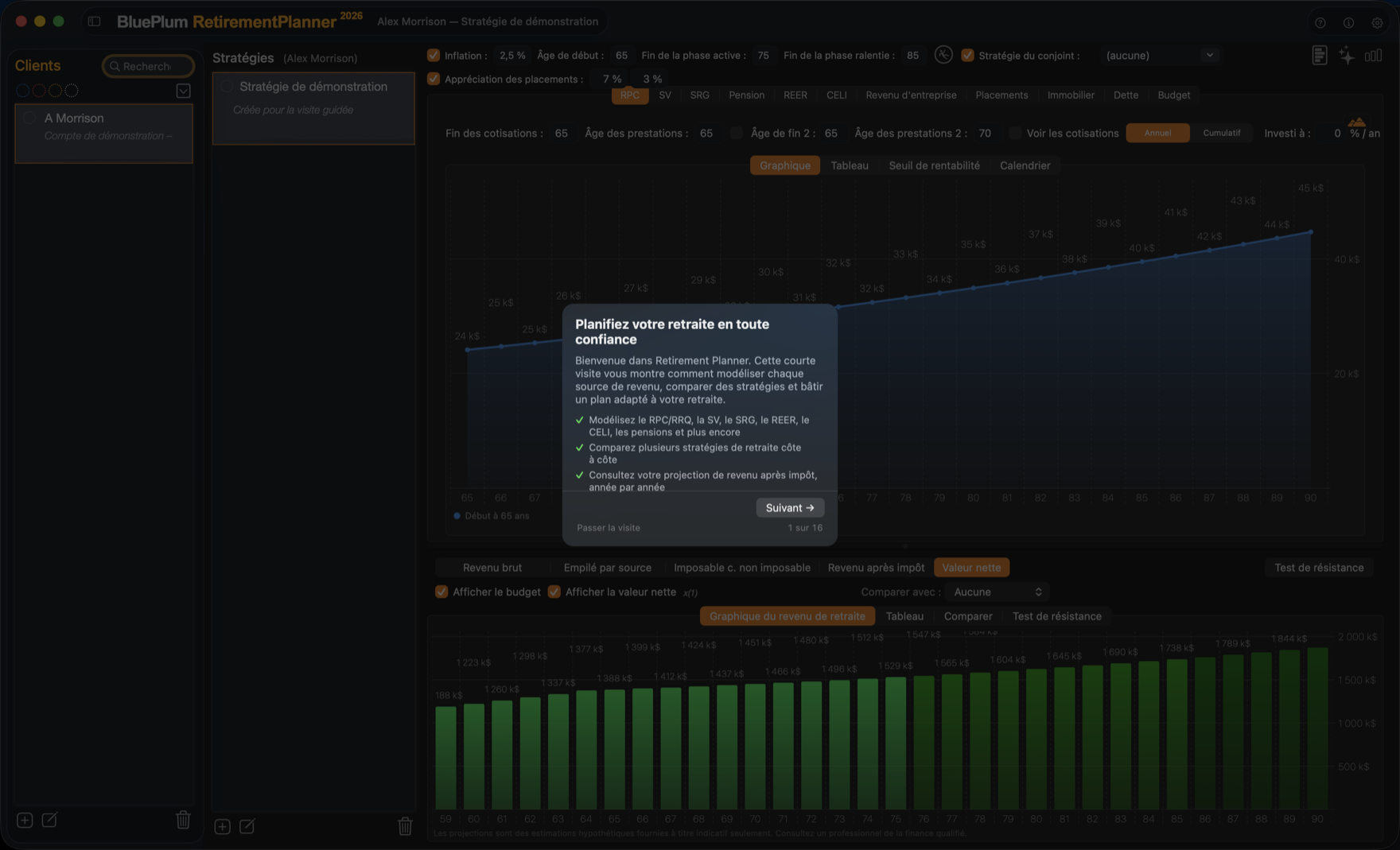
Task: Enable Voir les cotisations checkbox
Action: pos(1015,134)
